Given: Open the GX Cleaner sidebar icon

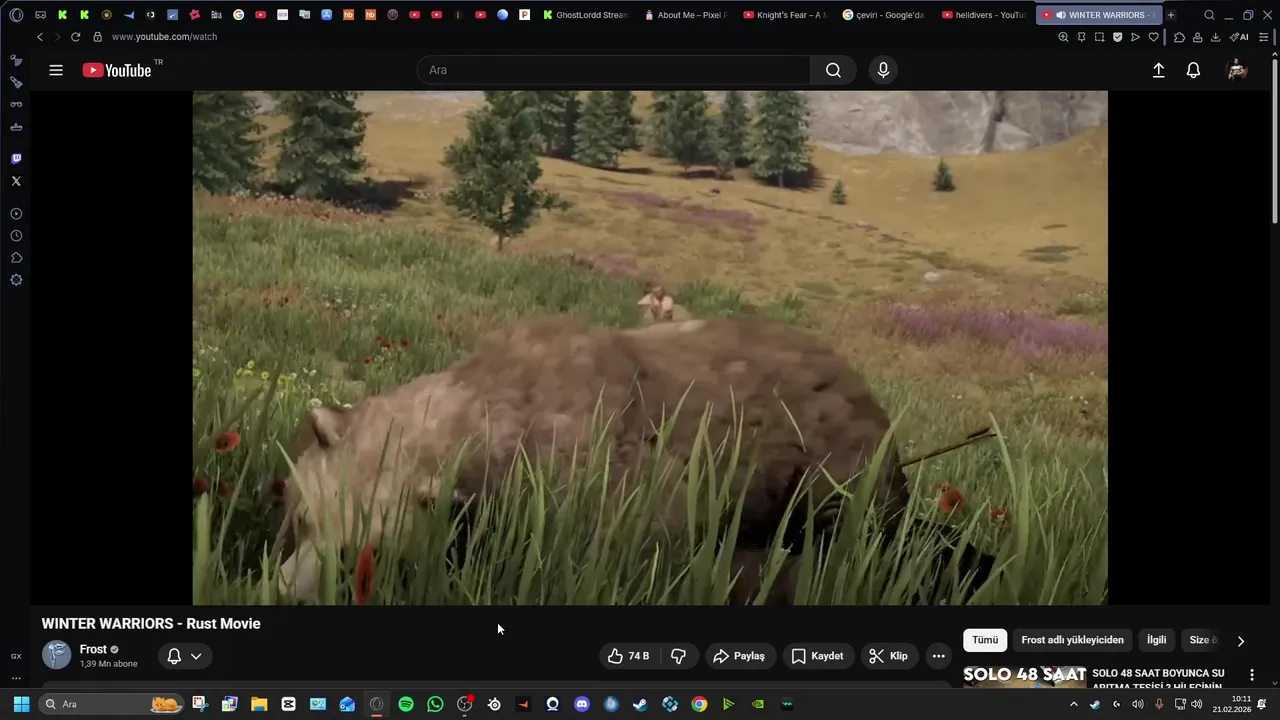Looking at the screenshot, I should pos(16,83).
